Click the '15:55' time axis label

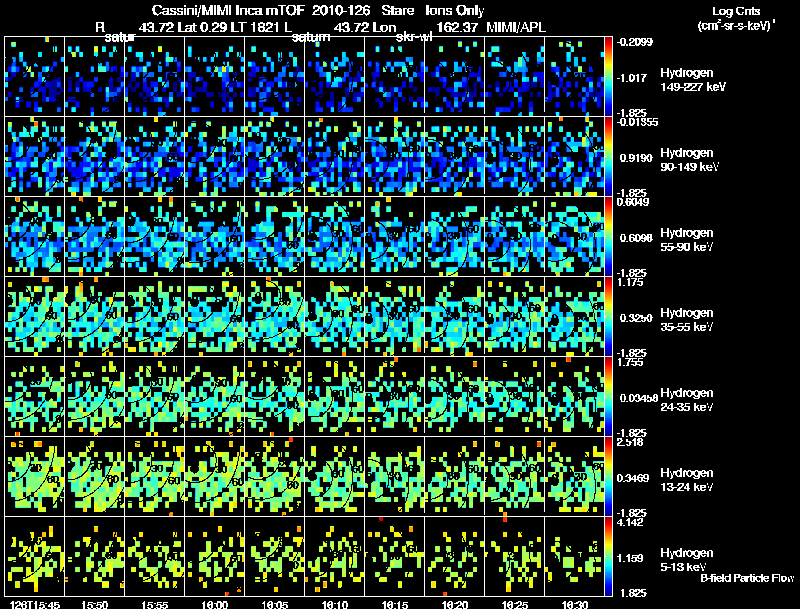click(x=155, y=605)
